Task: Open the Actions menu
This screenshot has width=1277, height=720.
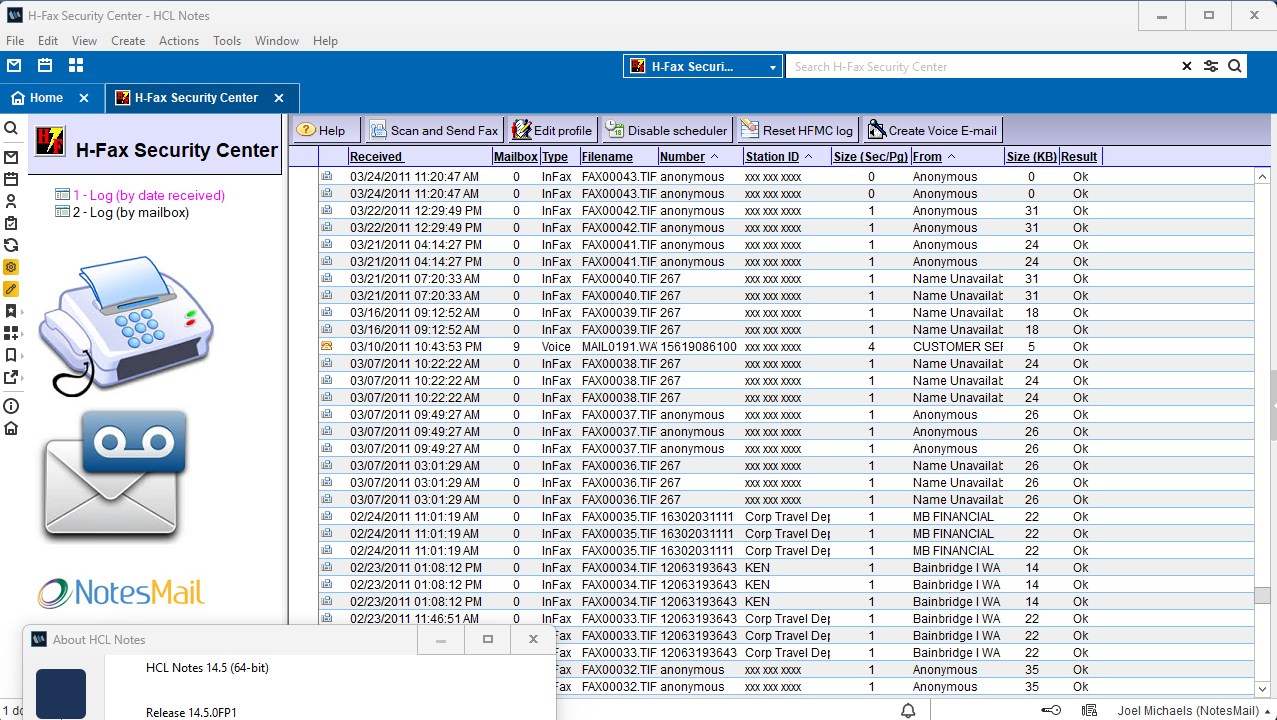Action: point(179,41)
